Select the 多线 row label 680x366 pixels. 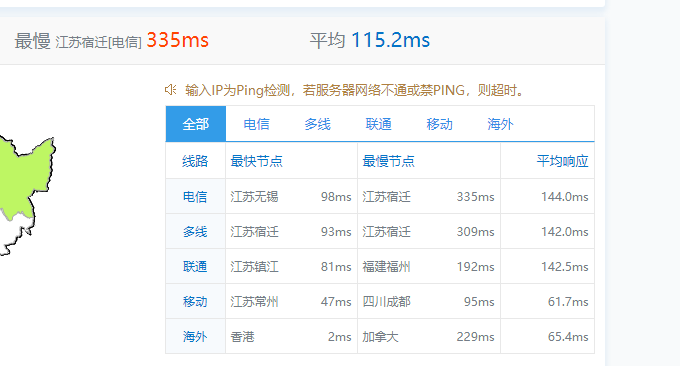(195, 232)
